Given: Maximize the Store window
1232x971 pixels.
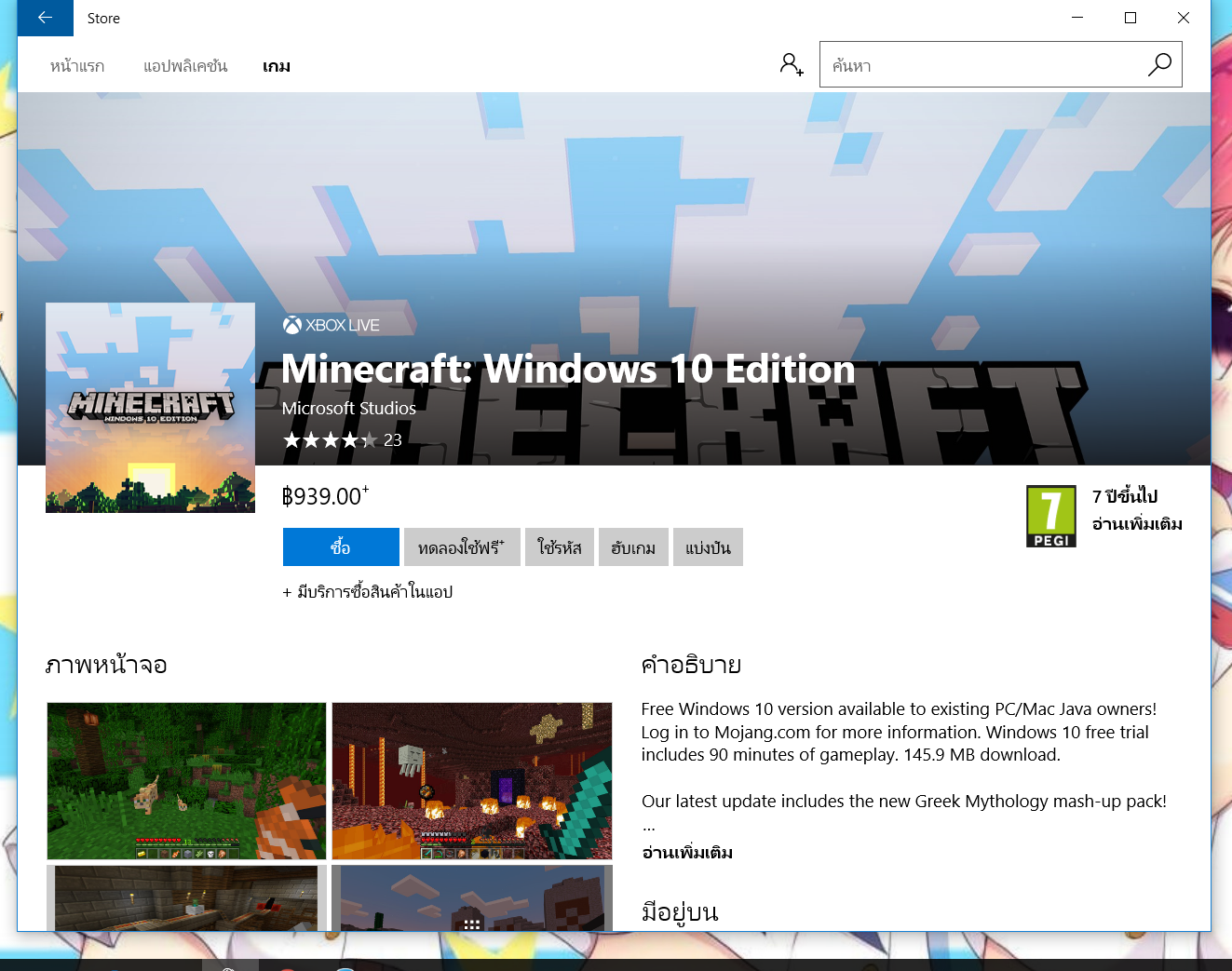Looking at the screenshot, I should coord(1130,18).
